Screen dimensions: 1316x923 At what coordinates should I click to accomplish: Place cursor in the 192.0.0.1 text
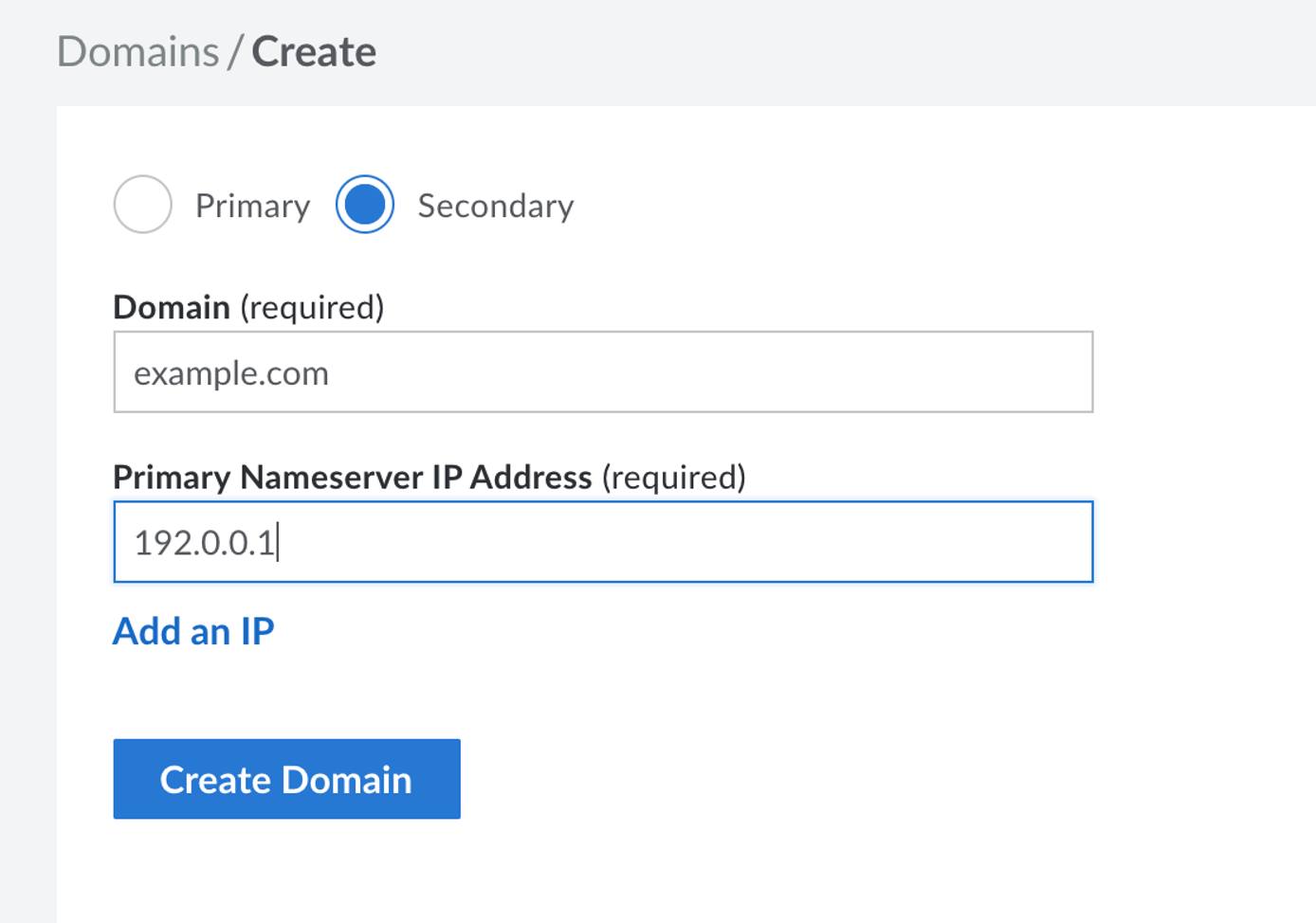204,543
